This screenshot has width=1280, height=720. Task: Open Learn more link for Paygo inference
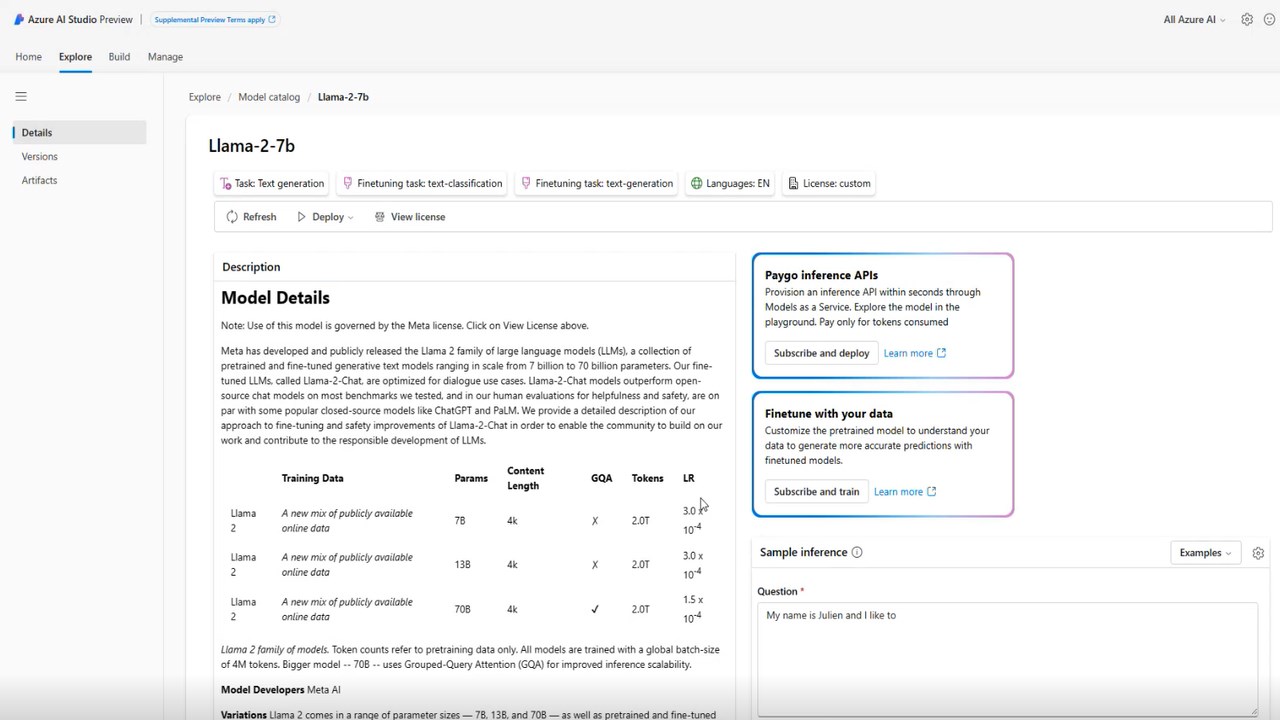click(x=914, y=353)
